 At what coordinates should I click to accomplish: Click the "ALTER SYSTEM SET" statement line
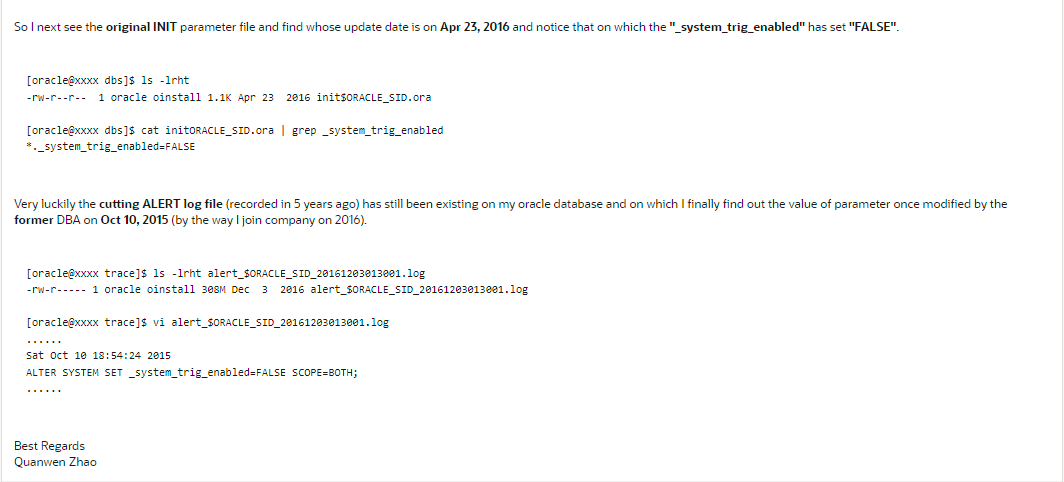(x=191, y=372)
